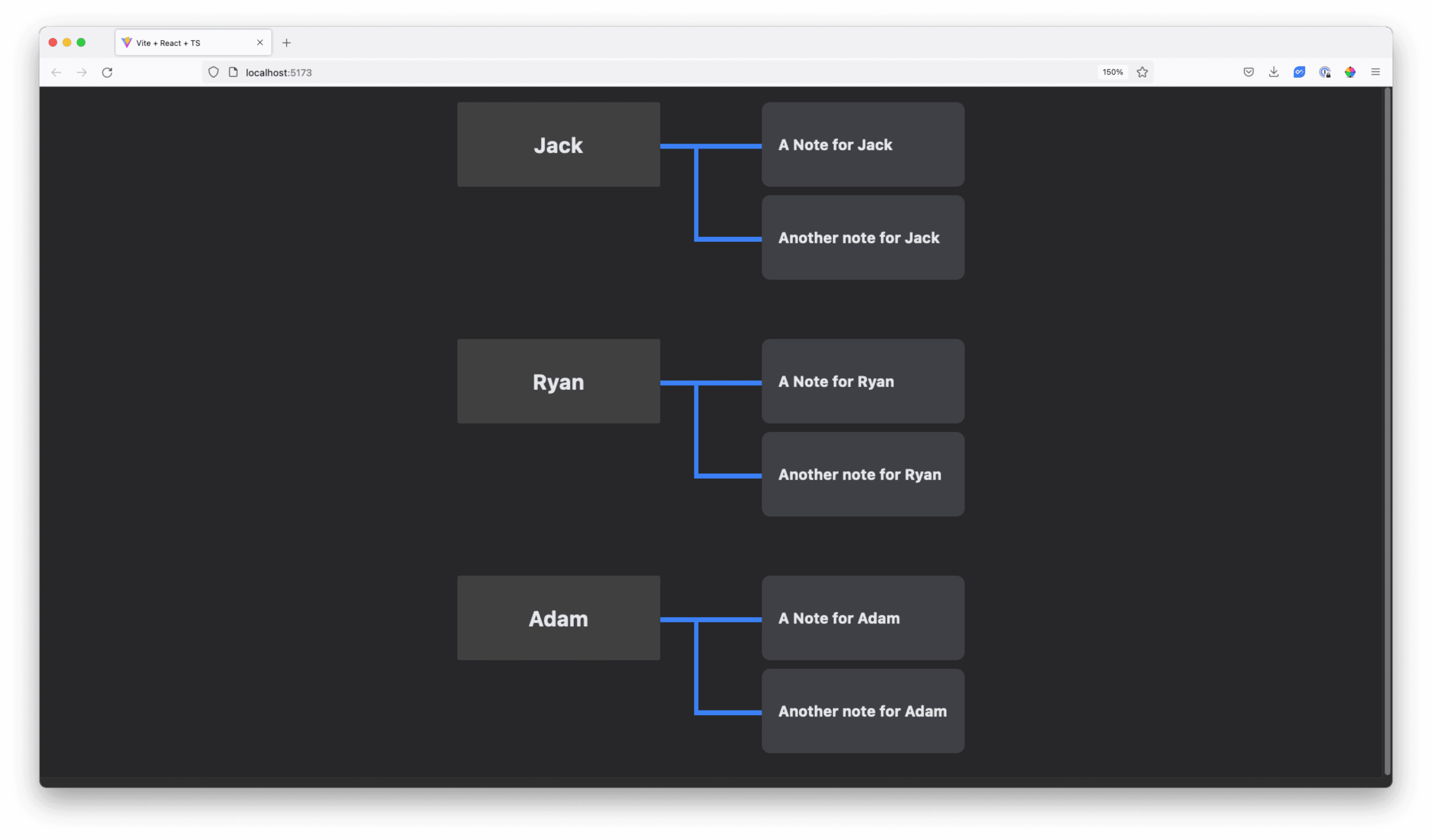
Task: Click the colorful pinwheel extension icon
Action: [x=1350, y=72]
